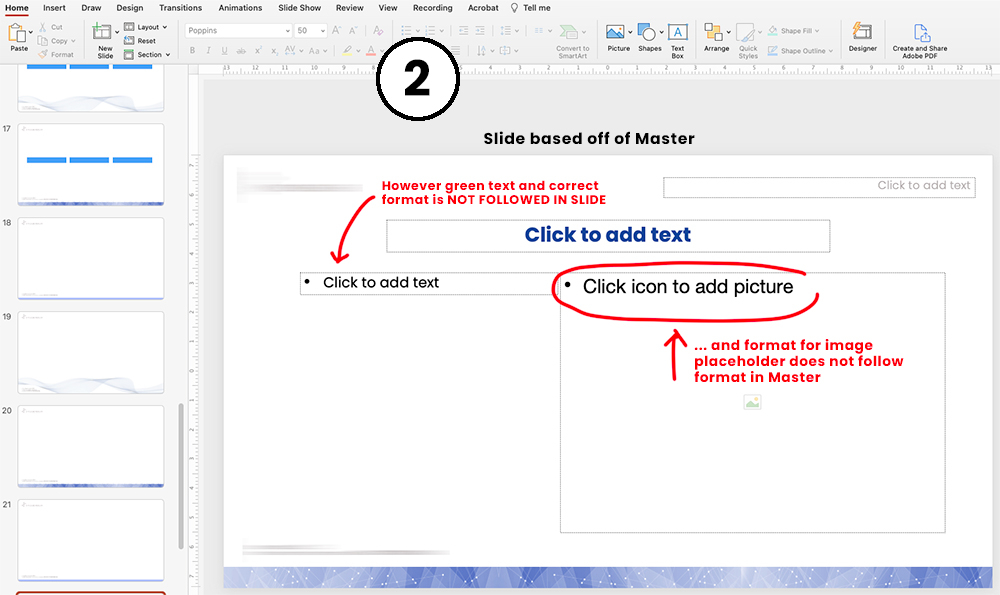The width and height of the screenshot is (1000, 595).
Task: Click the increase indent icon
Action: point(480,31)
